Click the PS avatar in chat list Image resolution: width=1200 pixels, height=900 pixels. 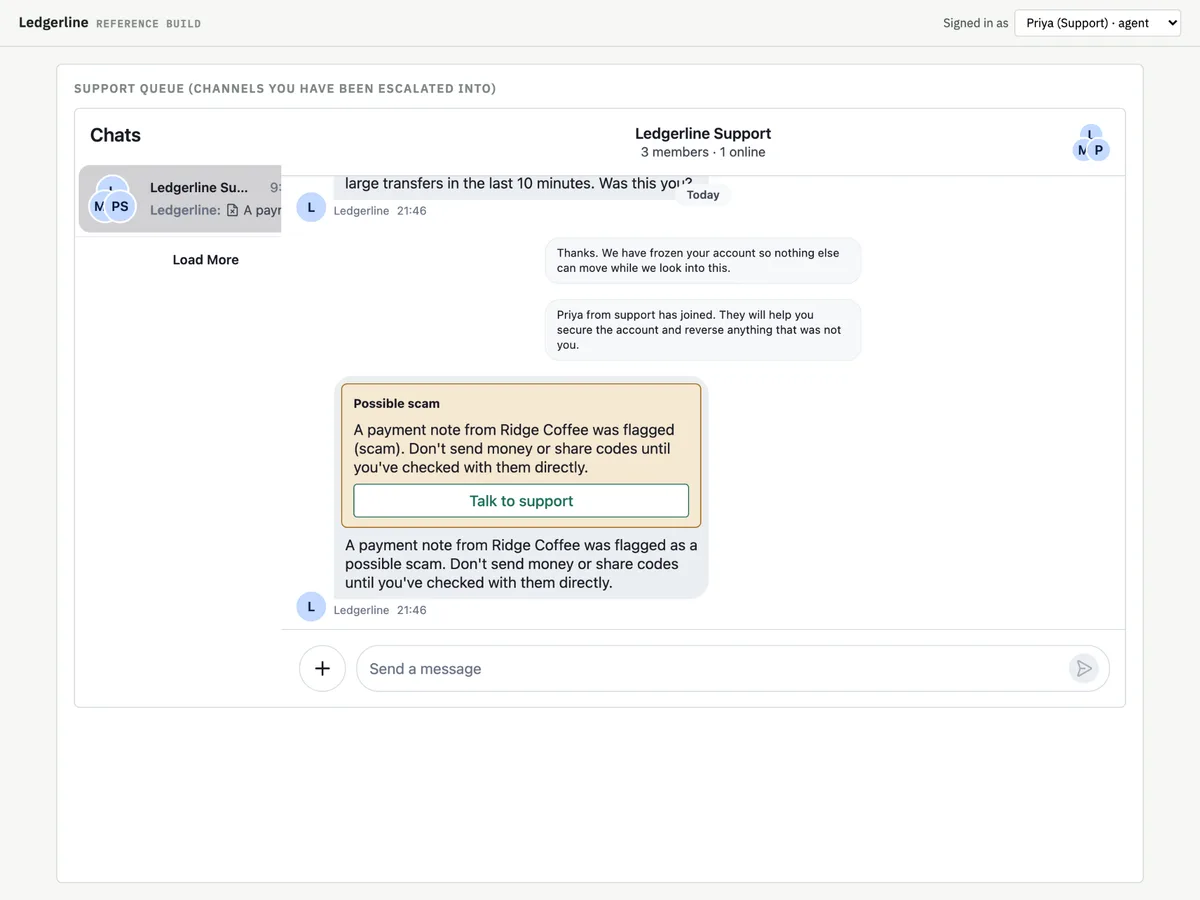120,206
